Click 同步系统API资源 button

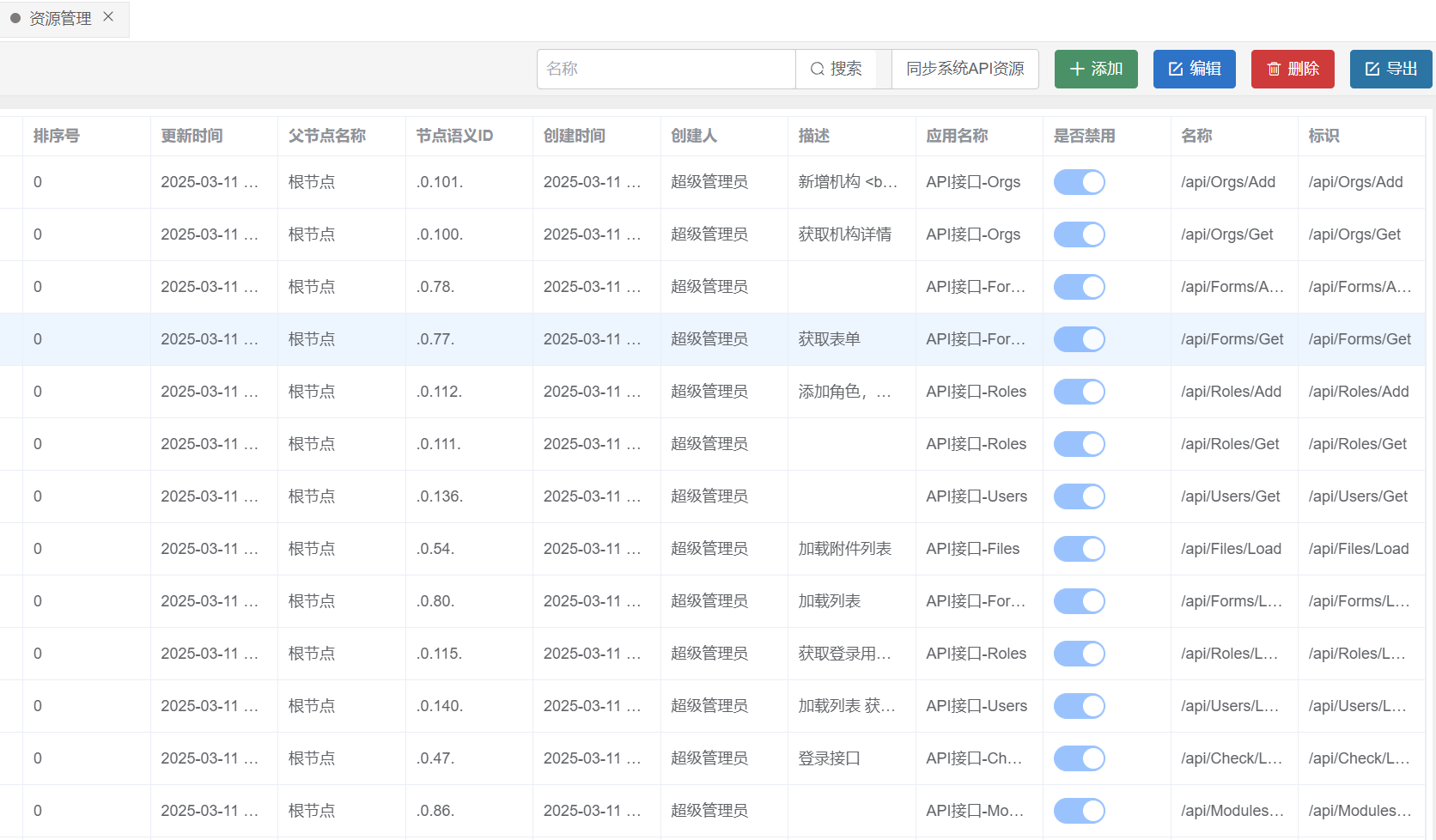click(965, 69)
